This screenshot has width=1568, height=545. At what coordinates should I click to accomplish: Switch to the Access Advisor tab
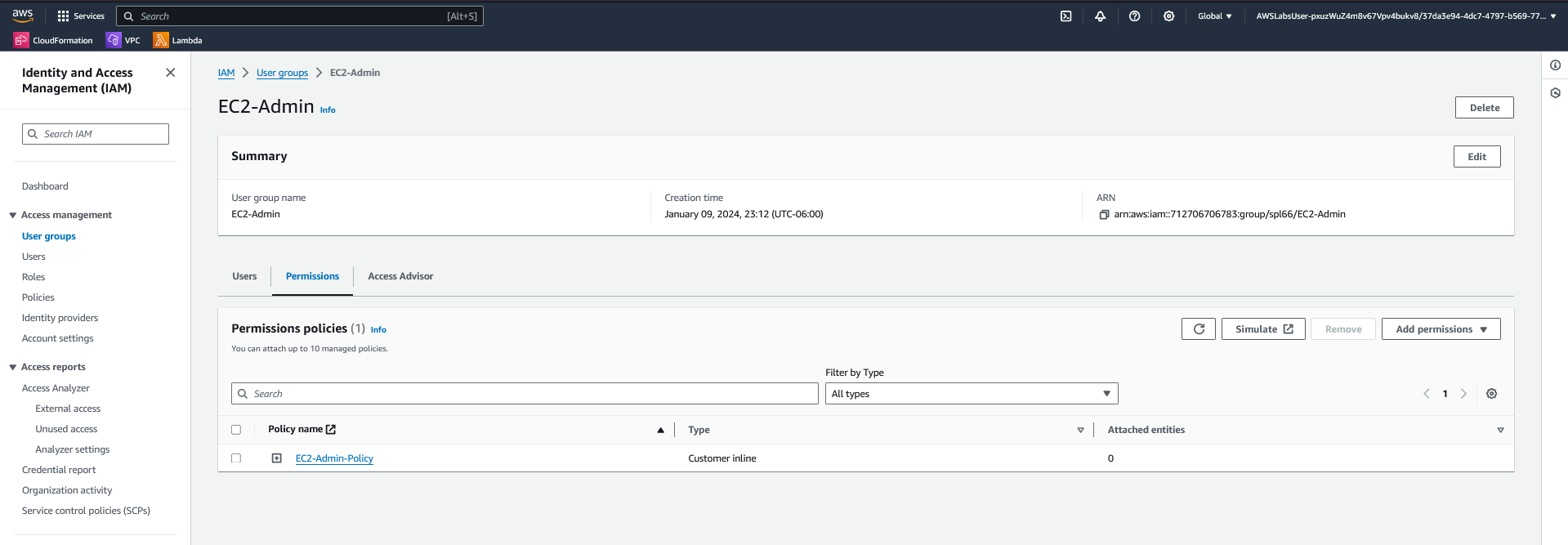pyautogui.click(x=400, y=276)
